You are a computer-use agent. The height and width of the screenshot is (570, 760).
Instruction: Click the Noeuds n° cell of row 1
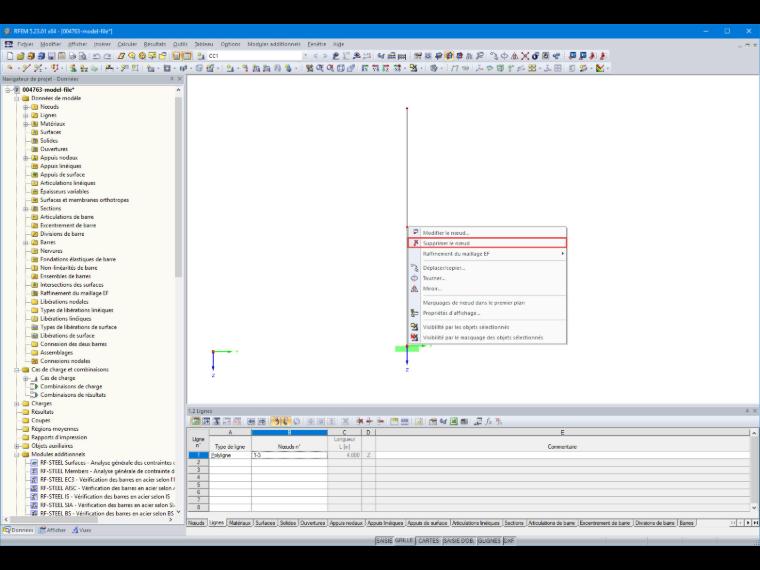coord(289,456)
